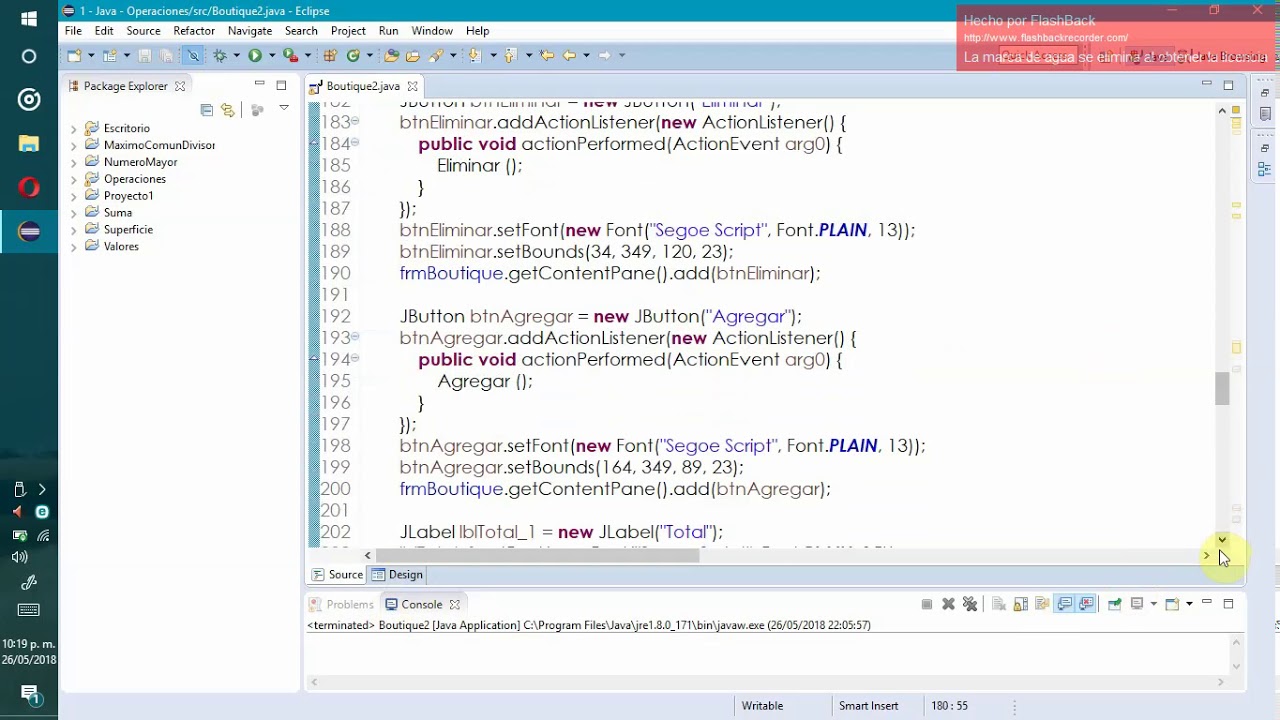Open the Project menu

click(348, 31)
